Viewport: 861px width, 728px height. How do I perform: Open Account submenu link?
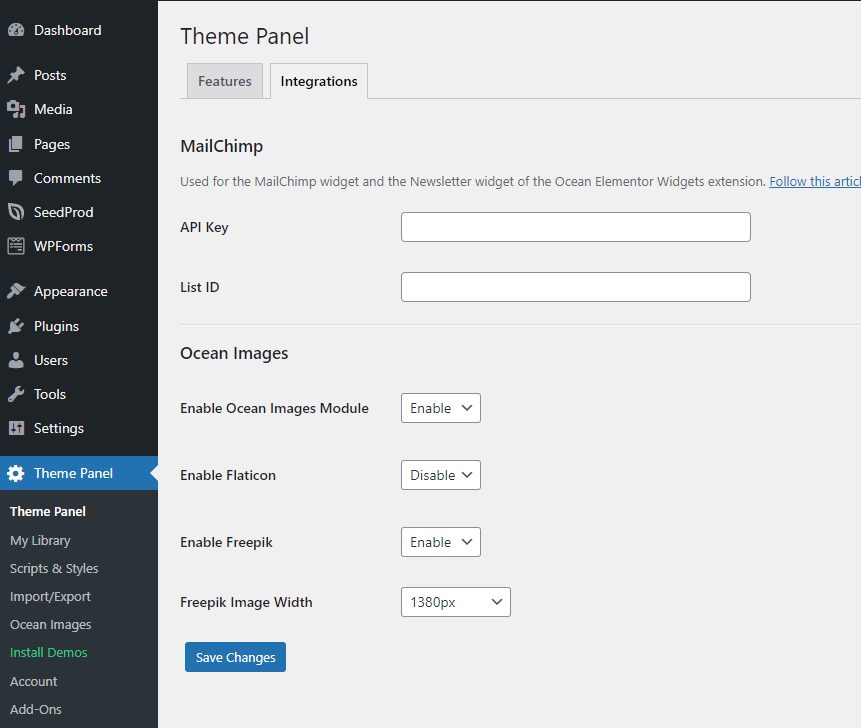33,681
